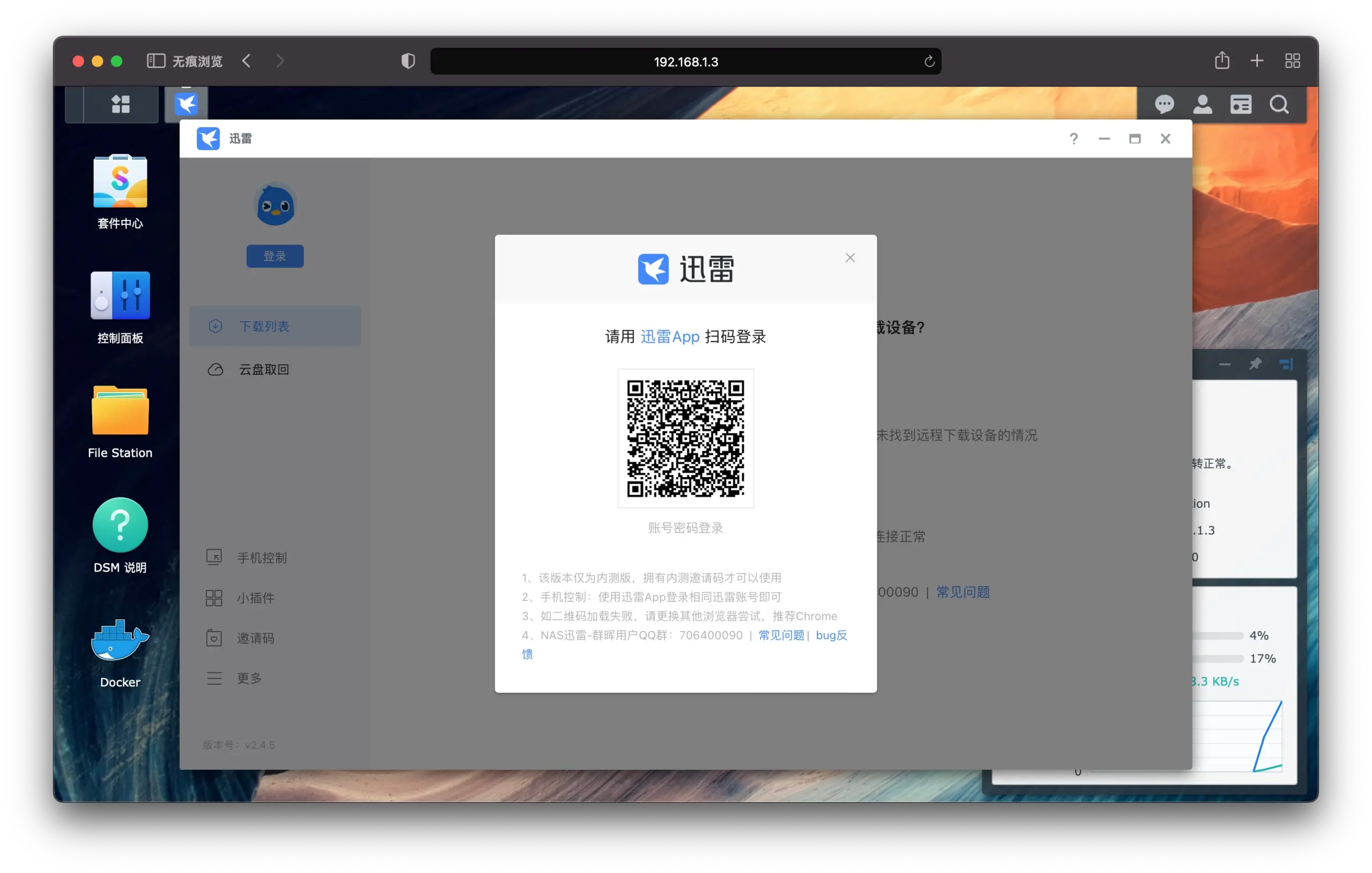Click the 迅雷 logo in login dialog

point(685,269)
